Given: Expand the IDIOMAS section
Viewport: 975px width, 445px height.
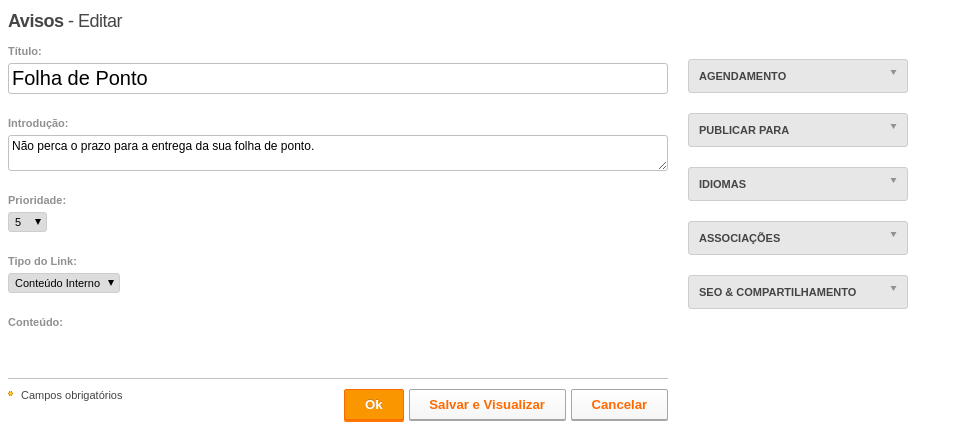Looking at the screenshot, I should click(798, 185).
